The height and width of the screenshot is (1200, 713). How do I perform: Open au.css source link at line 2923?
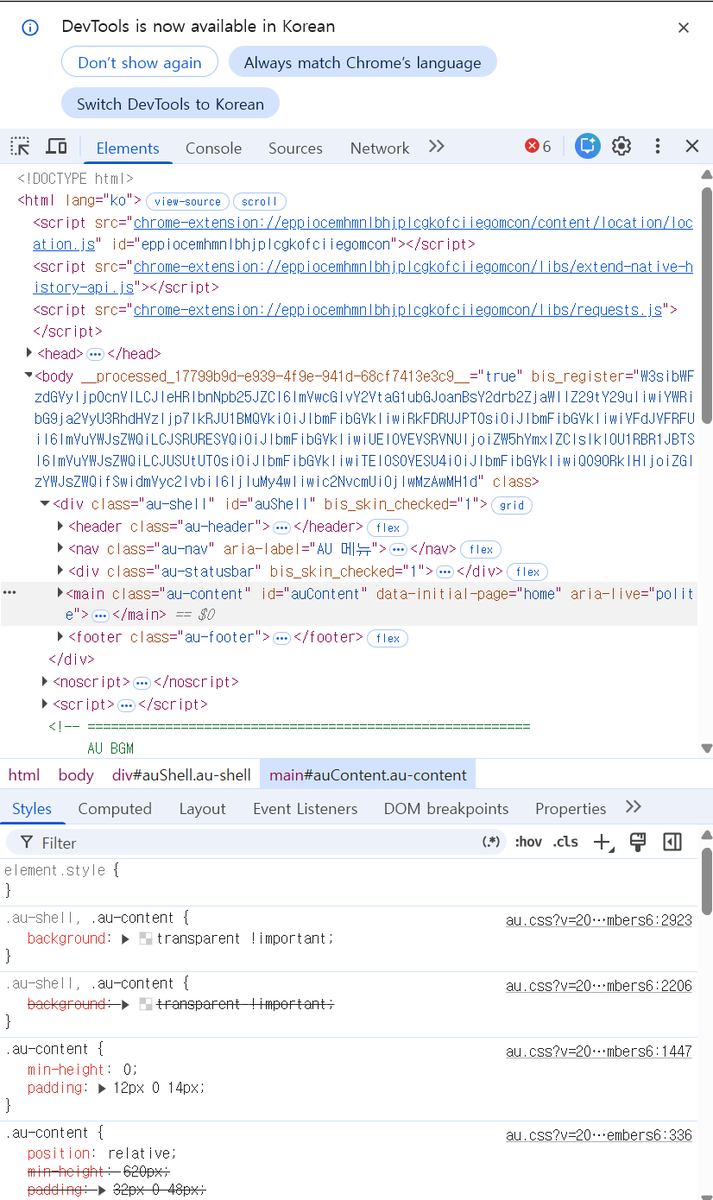pos(599,920)
